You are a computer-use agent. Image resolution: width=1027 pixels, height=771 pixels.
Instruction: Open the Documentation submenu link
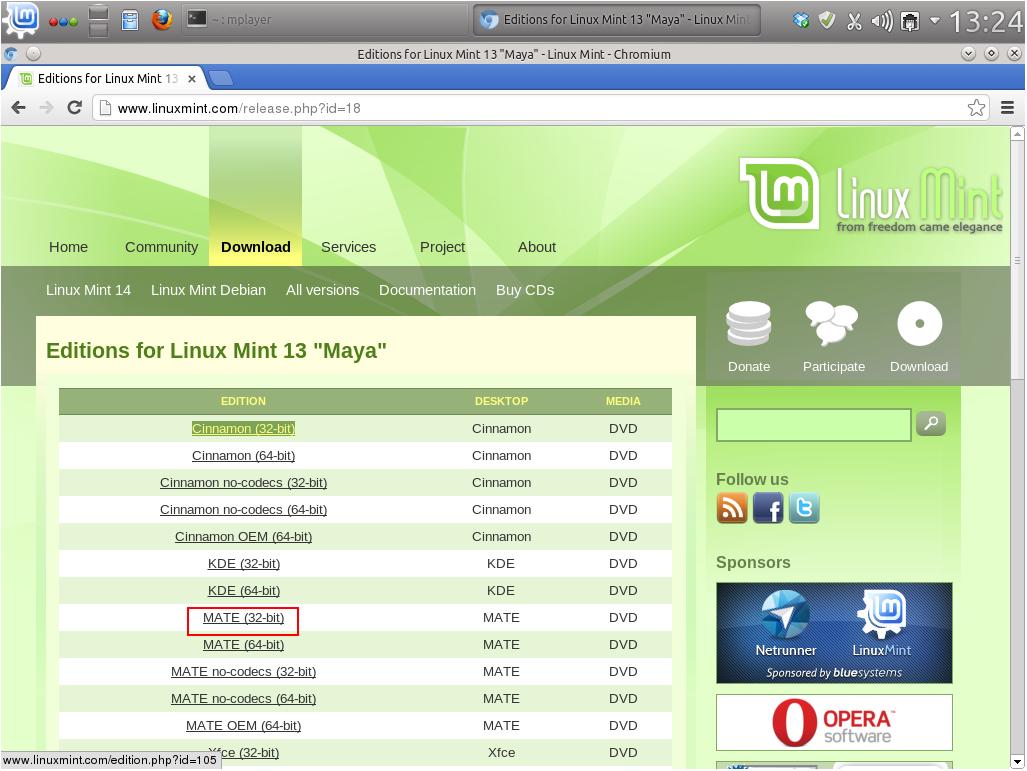(x=427, y=290)
